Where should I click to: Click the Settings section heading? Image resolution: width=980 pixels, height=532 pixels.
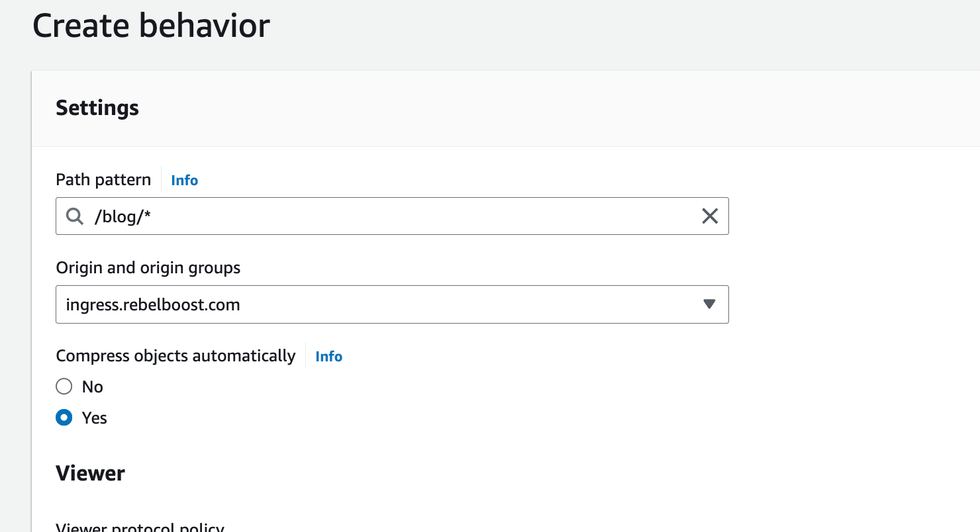click(97, 108)
